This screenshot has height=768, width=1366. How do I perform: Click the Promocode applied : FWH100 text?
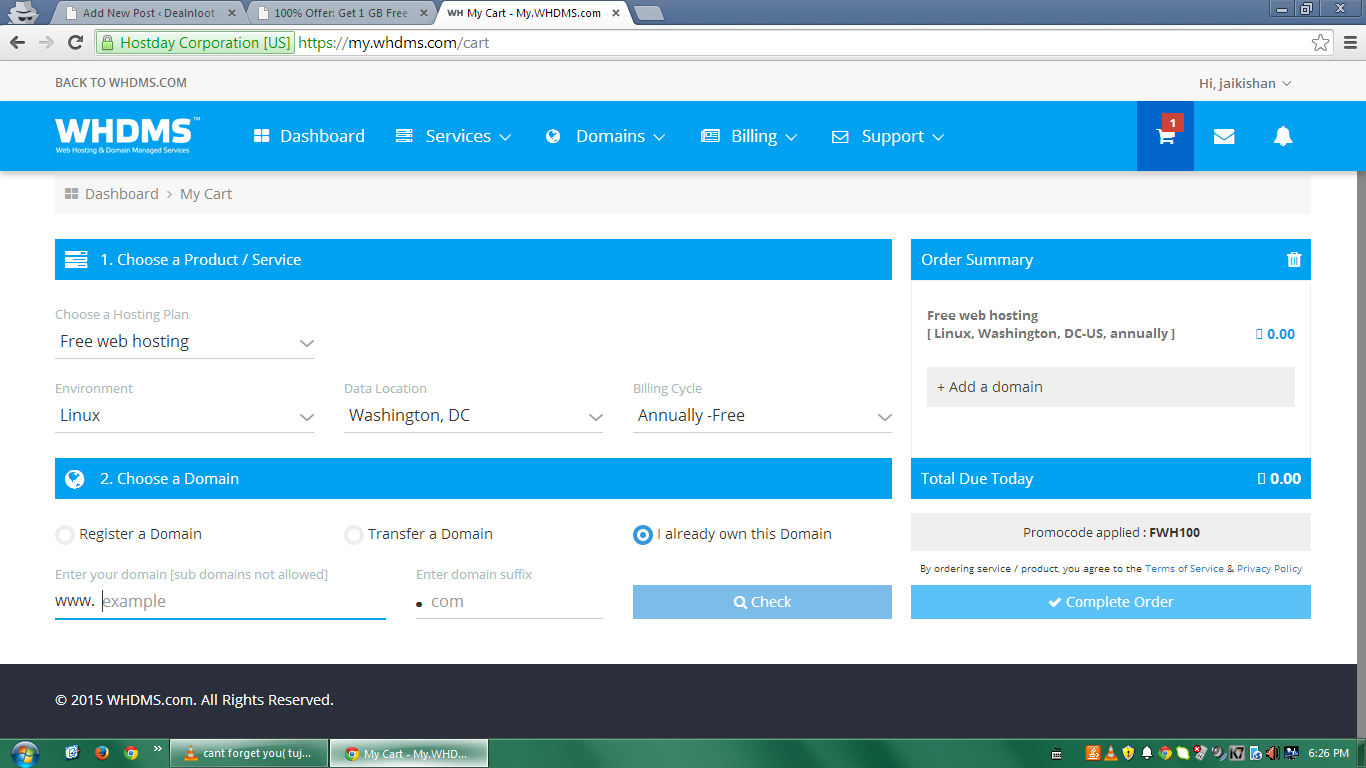coord(1111,533)
